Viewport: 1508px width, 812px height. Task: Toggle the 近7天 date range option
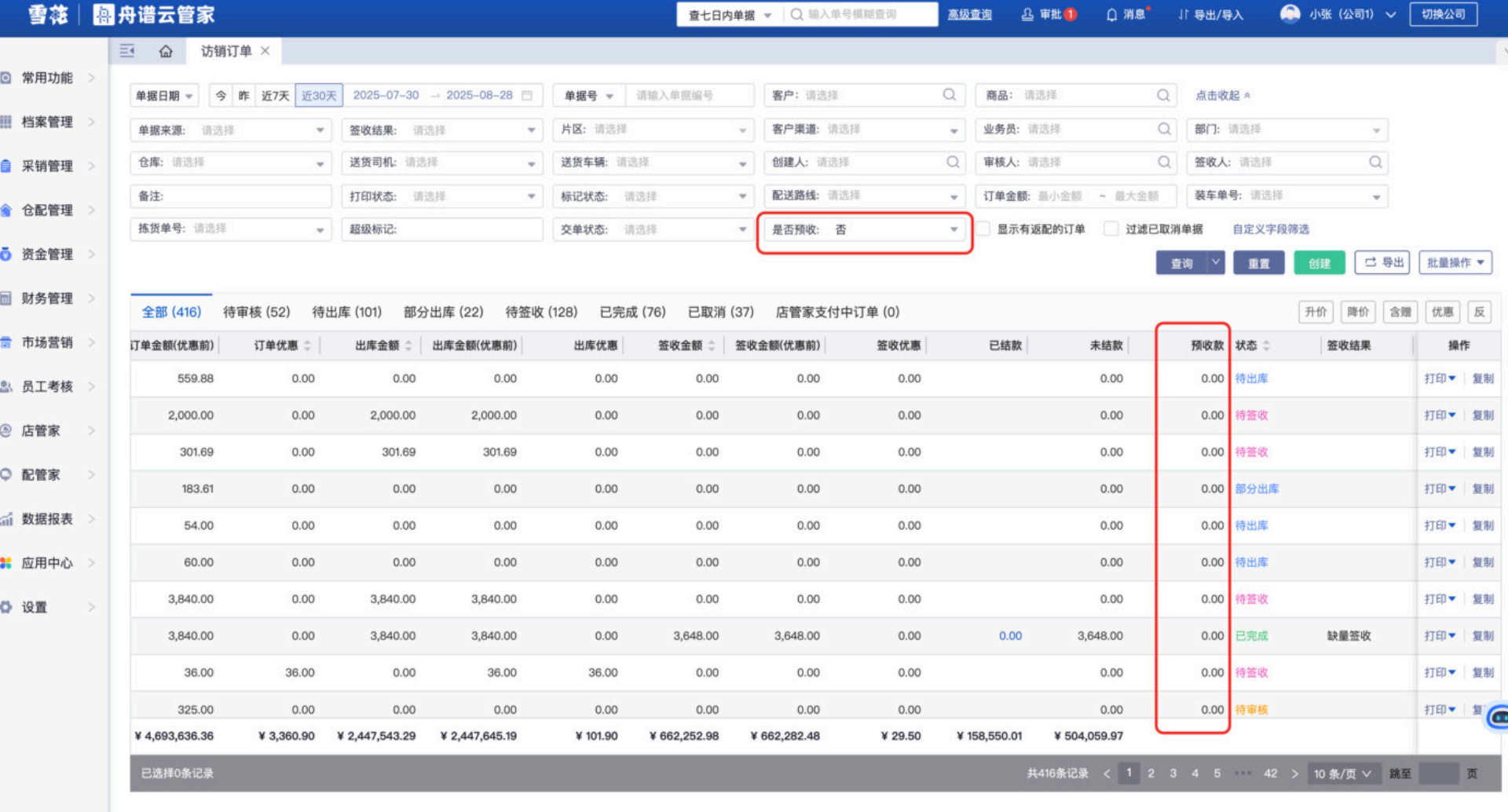[275, 96]
